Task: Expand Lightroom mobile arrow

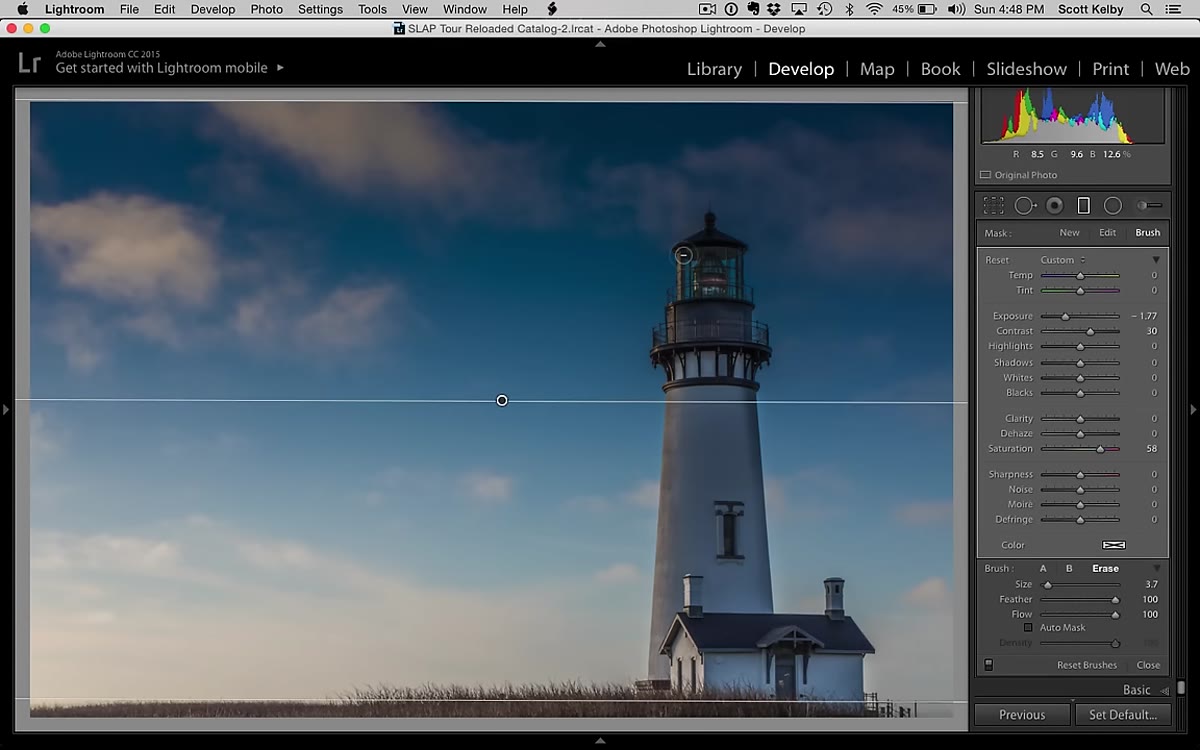Action: [x=280, y=68]
